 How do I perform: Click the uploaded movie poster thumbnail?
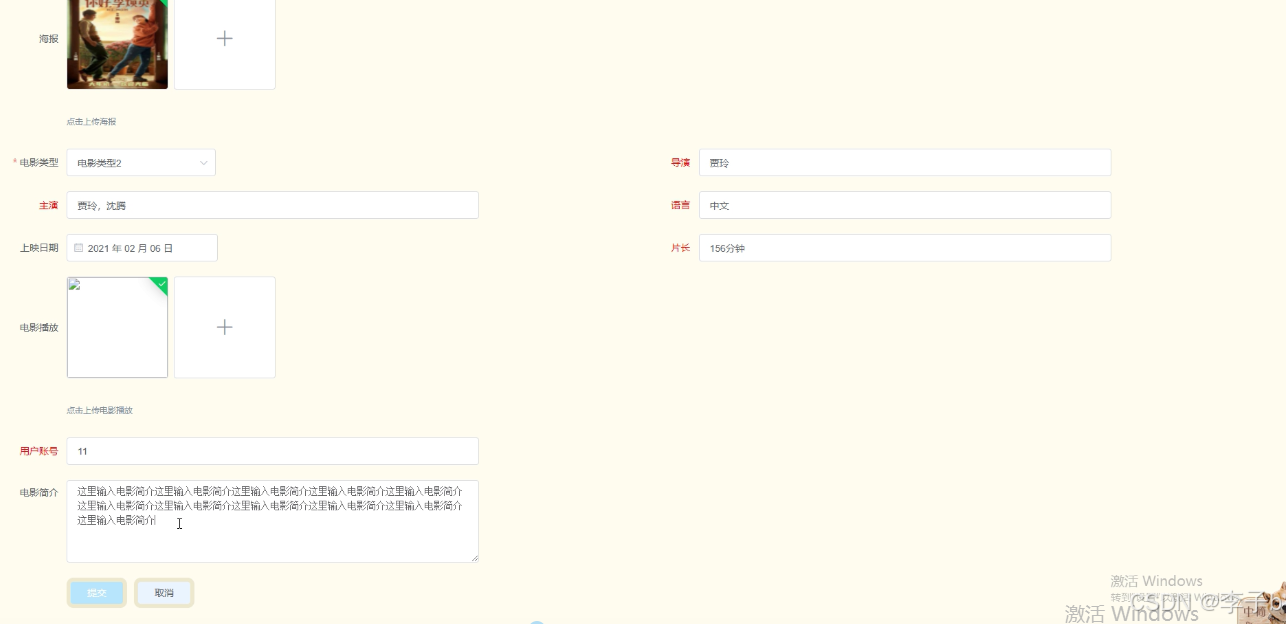click(117, 44)
